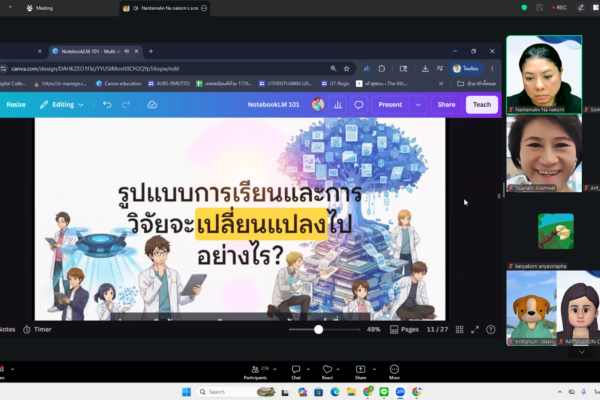Open the browser extensions puzzle icon
The width and height of the screenshot is (600, 400).
(x=382, y=69)
